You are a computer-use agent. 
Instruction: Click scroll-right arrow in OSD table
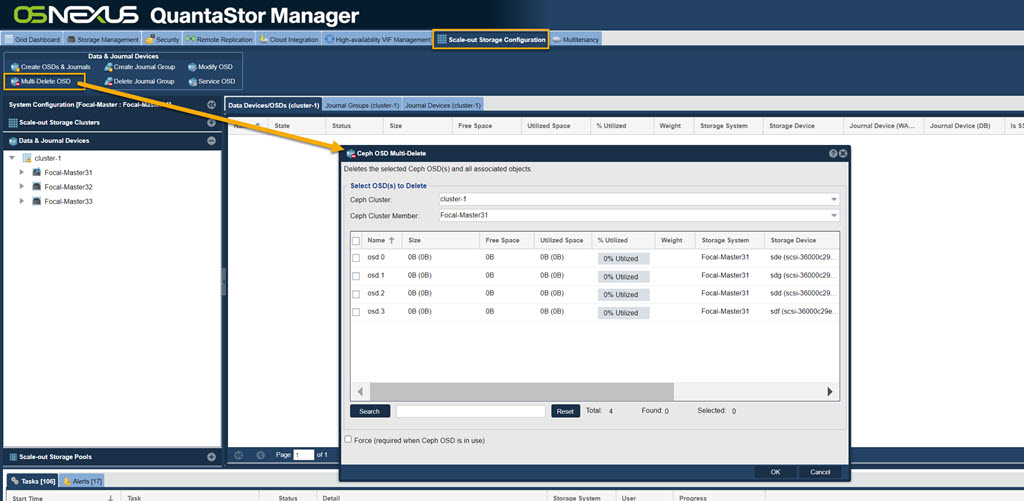pos(830,392)
